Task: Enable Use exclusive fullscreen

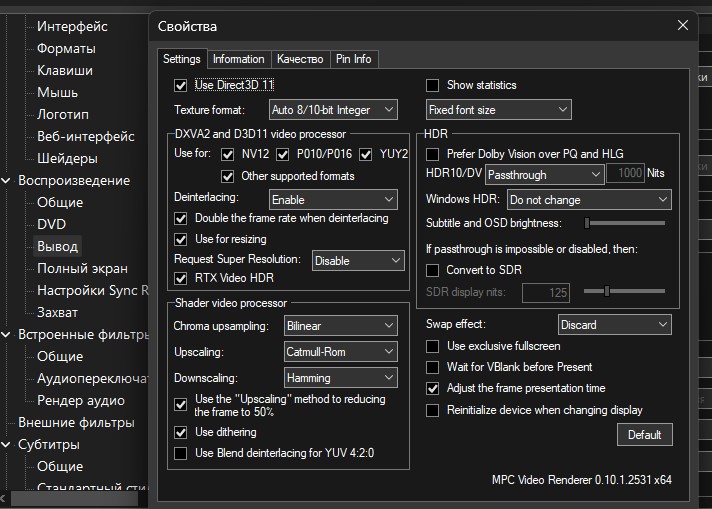Action: click(x=433, y=346)
